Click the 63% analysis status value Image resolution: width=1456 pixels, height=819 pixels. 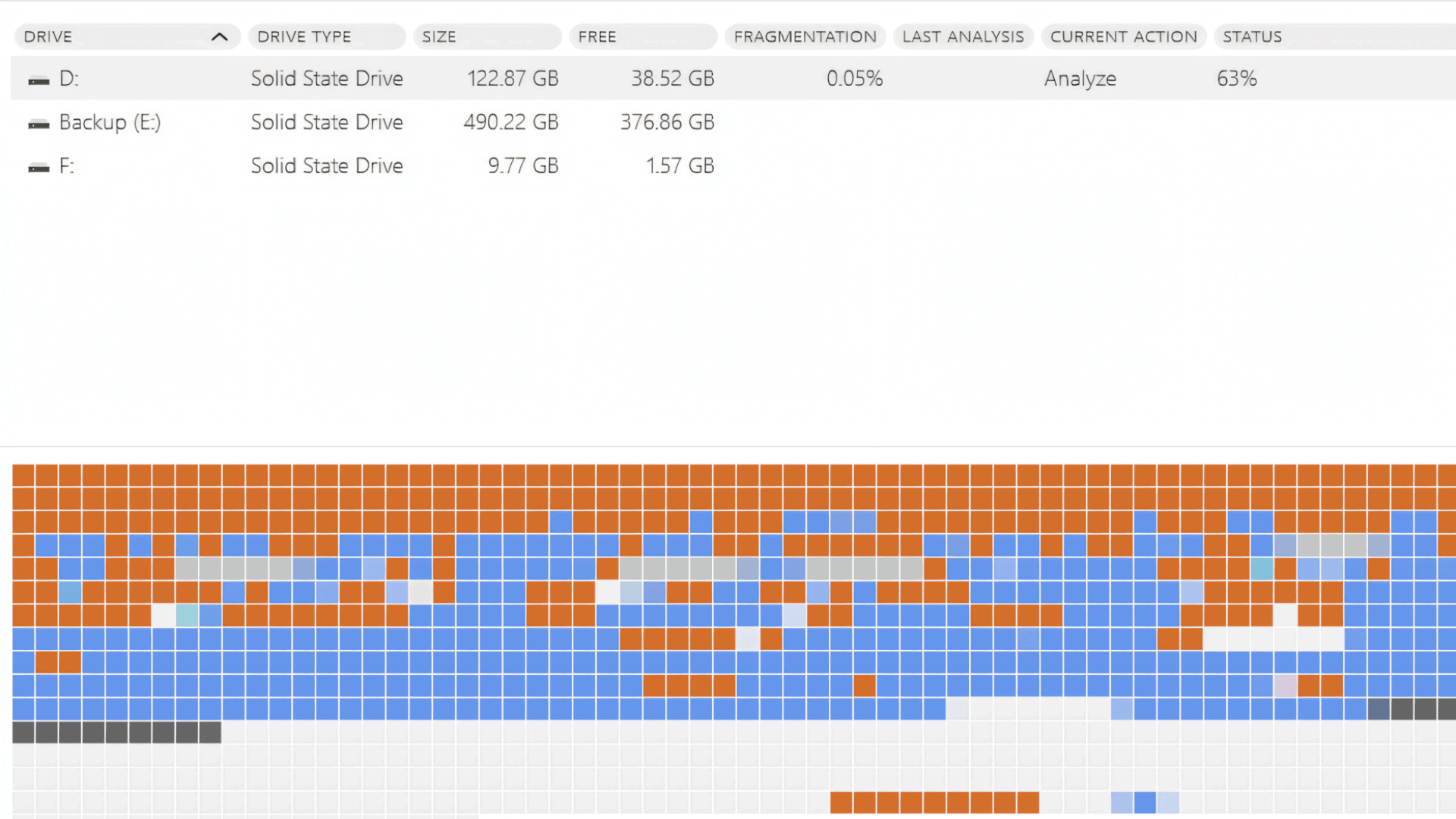tap(1236, 78)
